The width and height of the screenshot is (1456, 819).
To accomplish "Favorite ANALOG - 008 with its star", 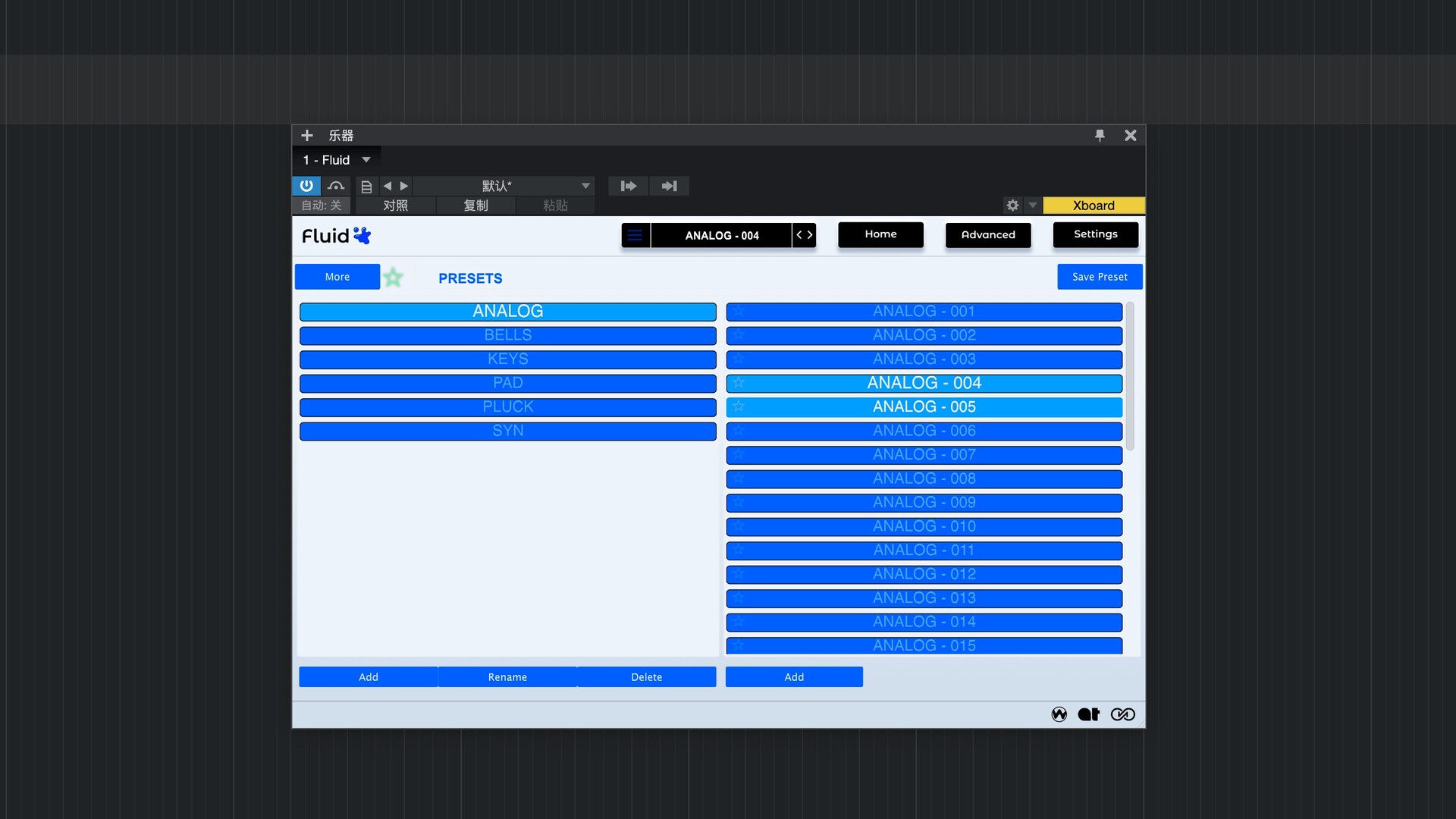I will click(x=738, y=478).
